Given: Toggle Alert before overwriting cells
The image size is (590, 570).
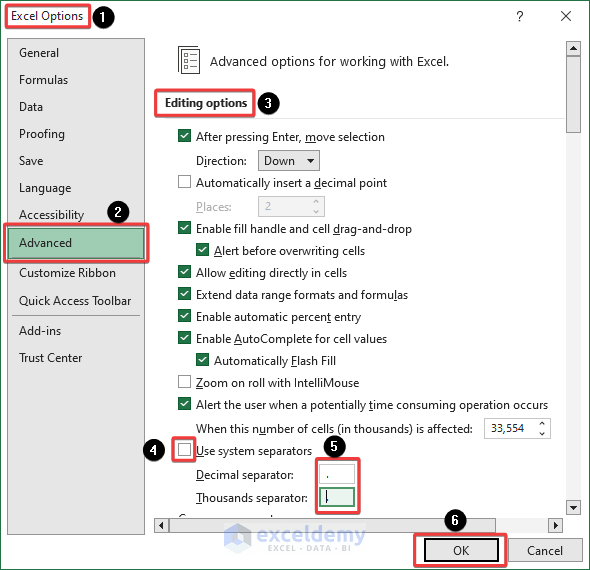Looking at the screenshot, I should 202,250.
